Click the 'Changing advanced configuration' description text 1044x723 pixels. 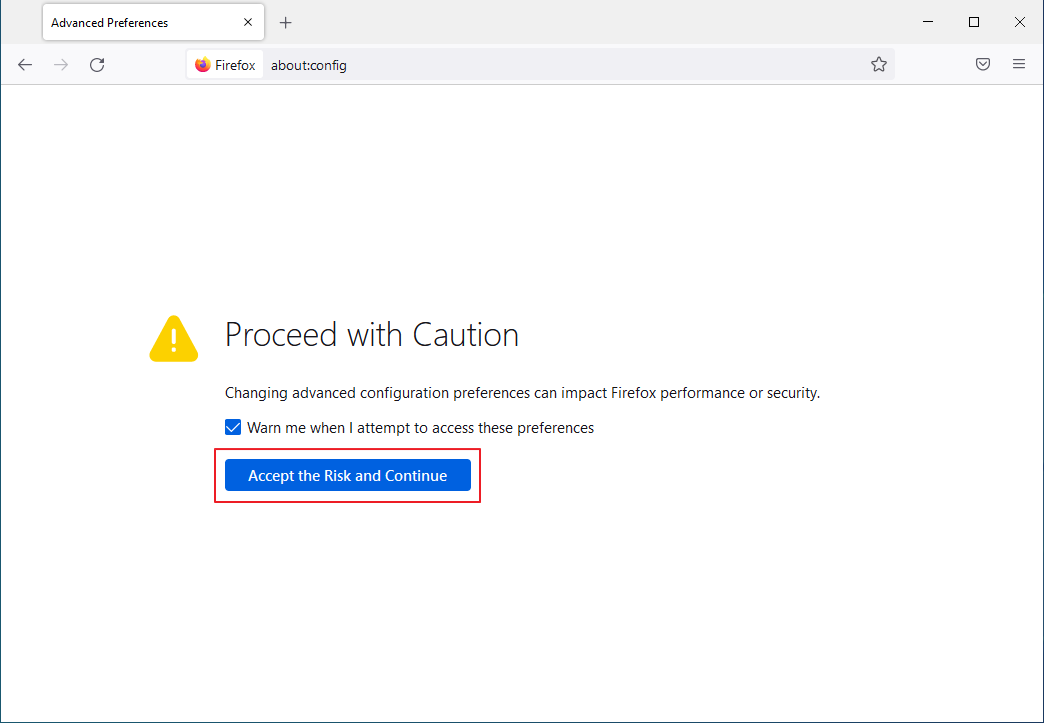pos(522,393)
